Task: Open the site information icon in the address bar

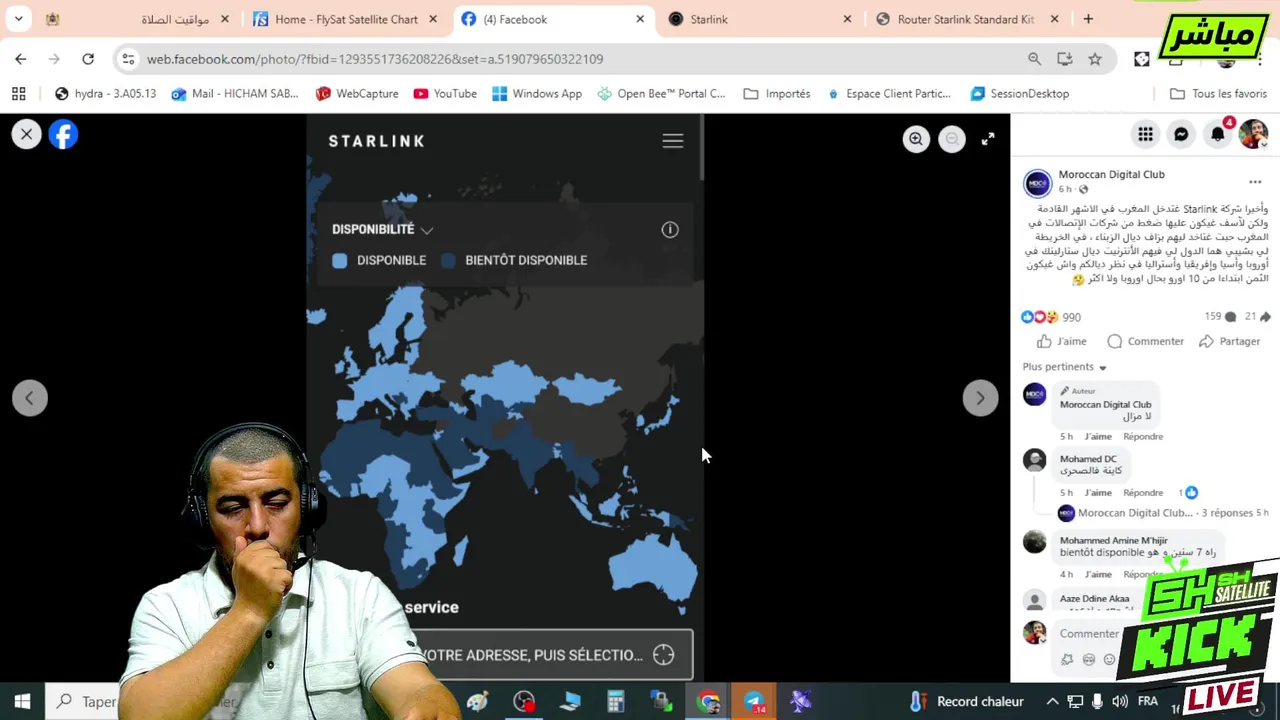Action: click(x=128, y=59)
